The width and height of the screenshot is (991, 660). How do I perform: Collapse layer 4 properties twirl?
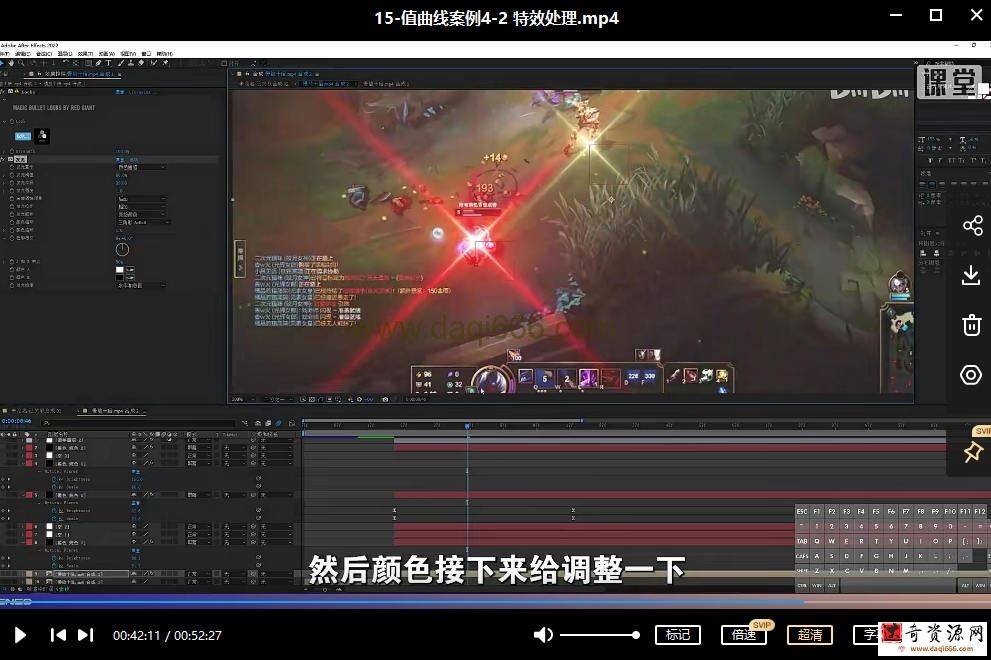click(23, 463)
